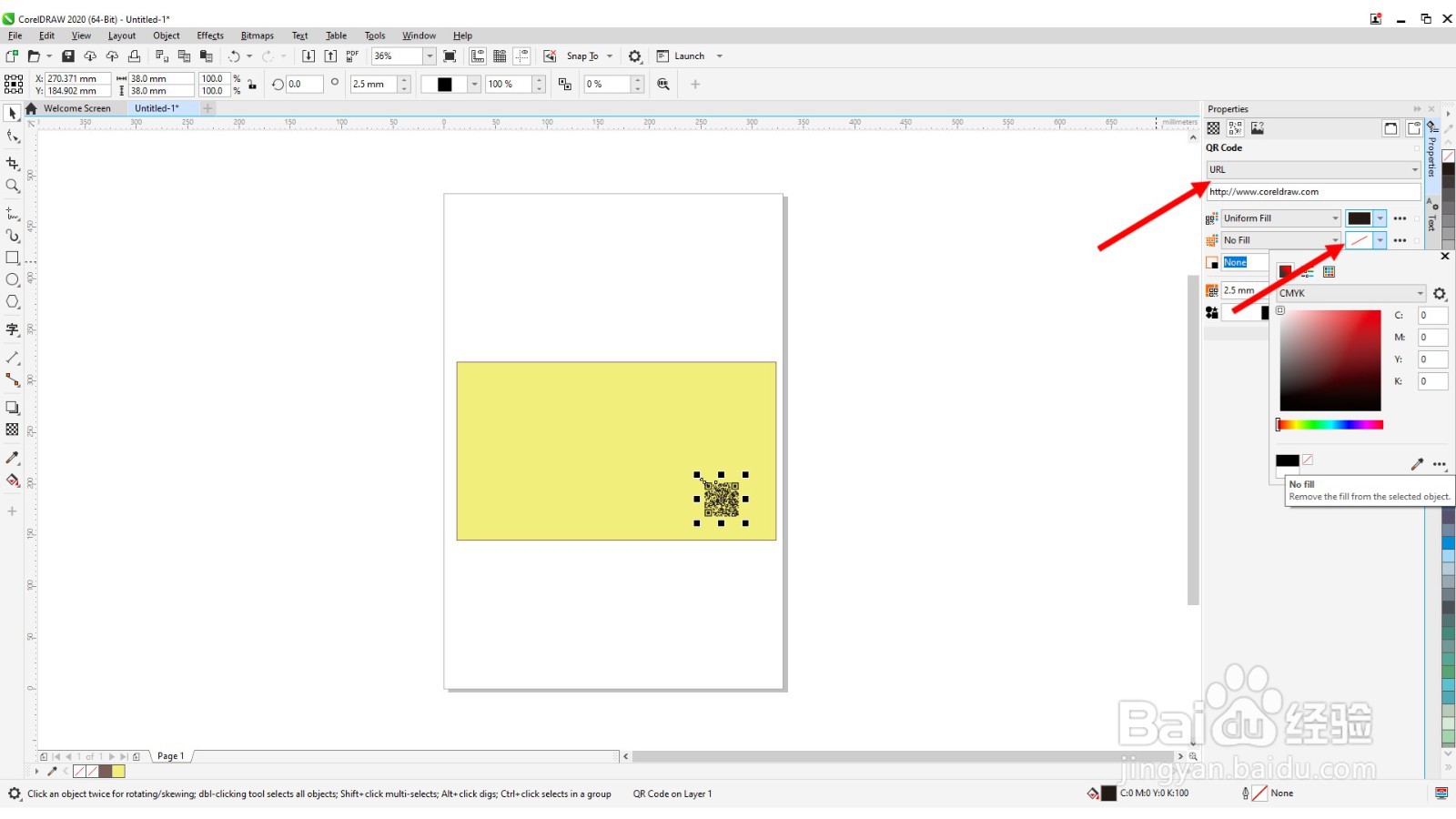The height and width of the screenshot is (819, 1456).
Task: Click More color options dots in the color popup
Action: 1439,464
